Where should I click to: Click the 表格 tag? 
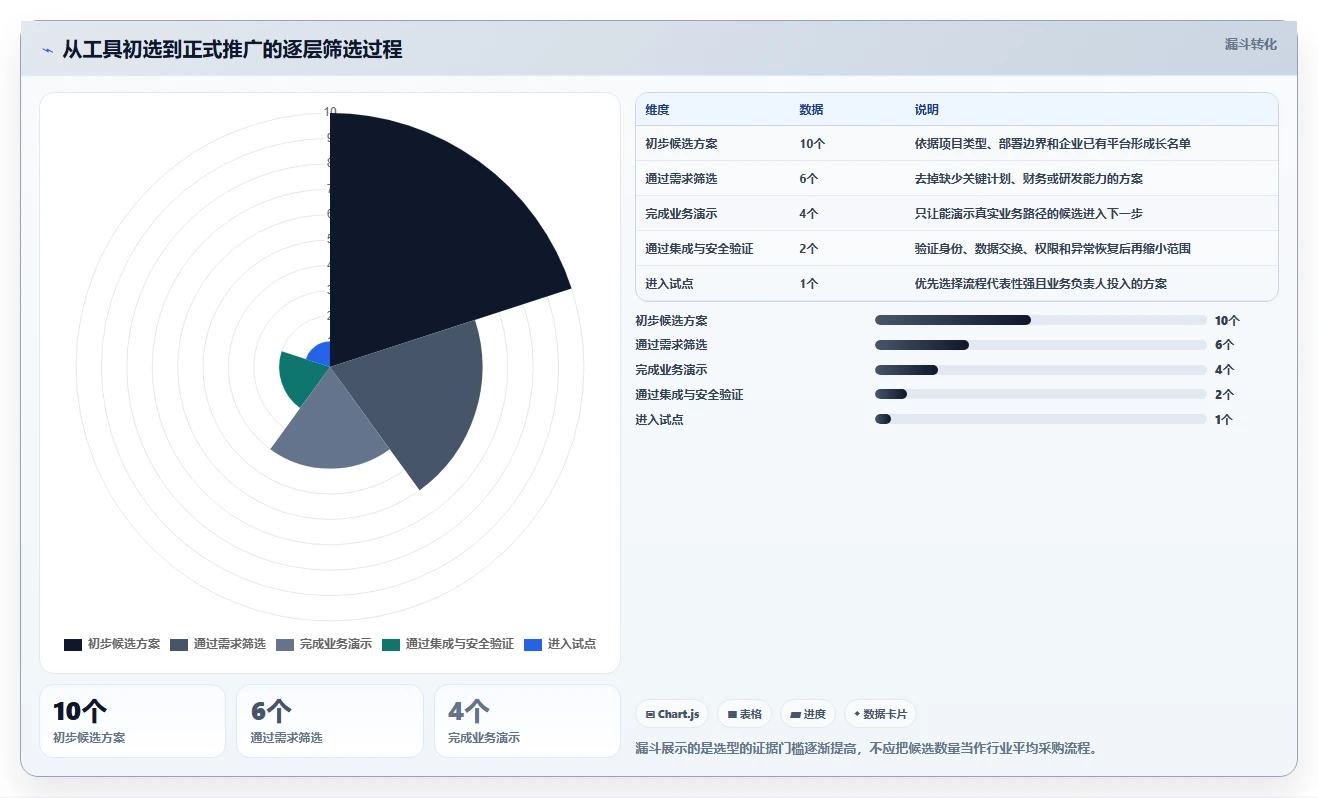[745, 714]
